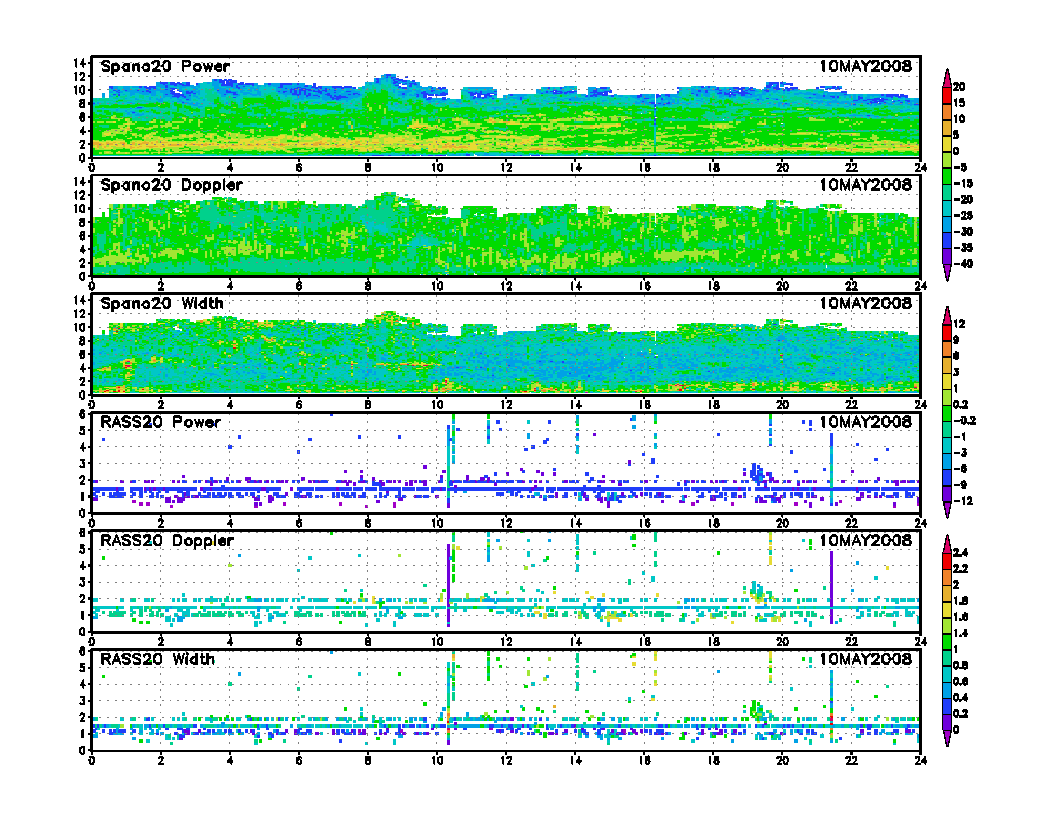Click the 10MAY2008 date in RASS20 Power panel
1056x816 pixels.
tap(865, 422)
